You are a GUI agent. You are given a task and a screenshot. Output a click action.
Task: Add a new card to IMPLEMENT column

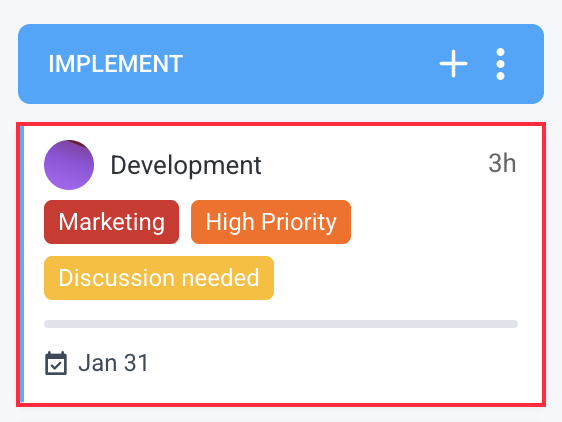[x=453, y=64]
